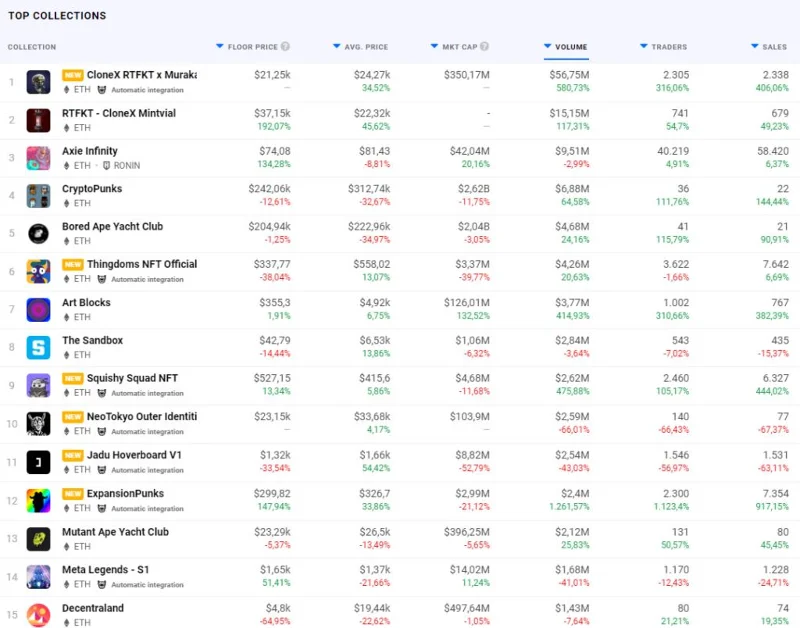Viewport: 800px width, 628px height.
Task: Open the Art Blocks collection link
Action: pos(86,303)
